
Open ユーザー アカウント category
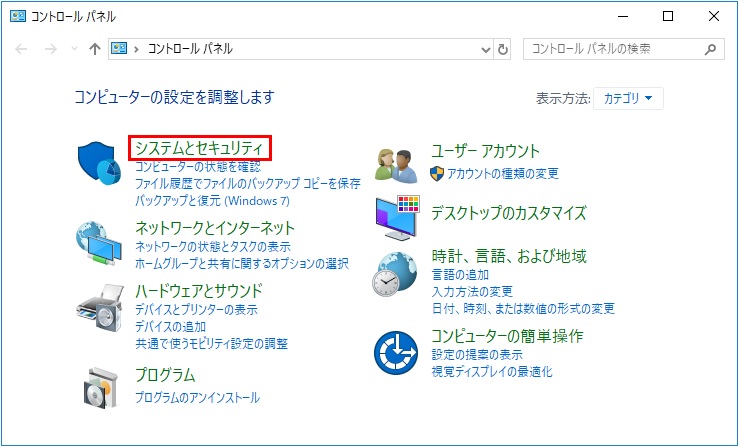pyautogui.click(x=485, y=151)
